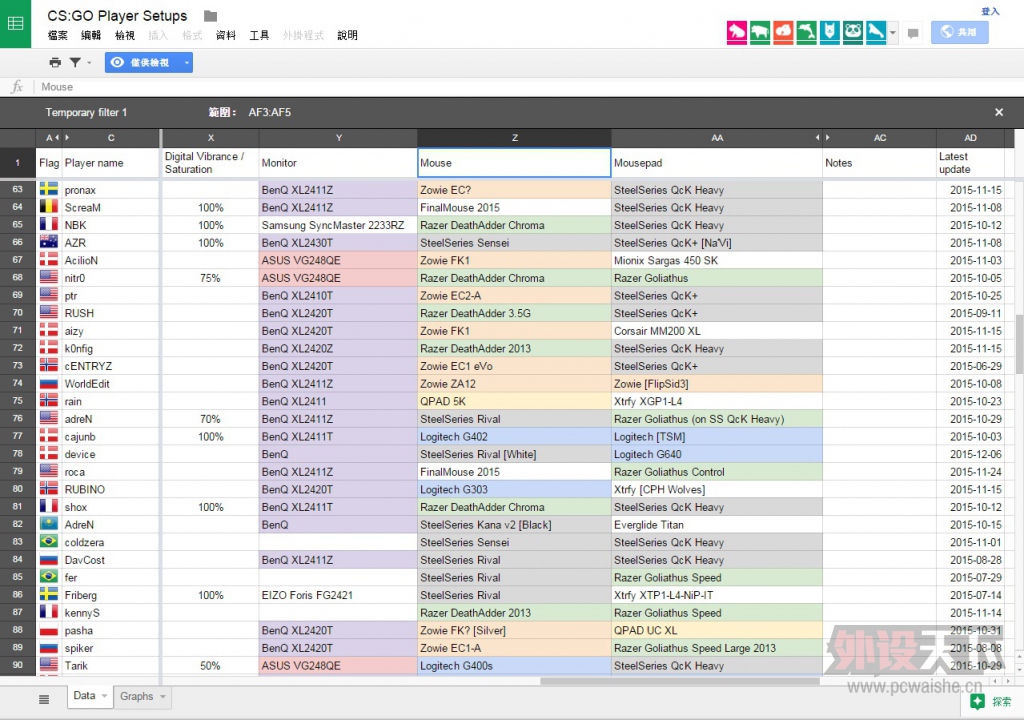The width and height of the screenshot is (1024, 720).
Task: Close the Temporary filter 1 bar
Action: pyautogui.click(x=999, y=112)
